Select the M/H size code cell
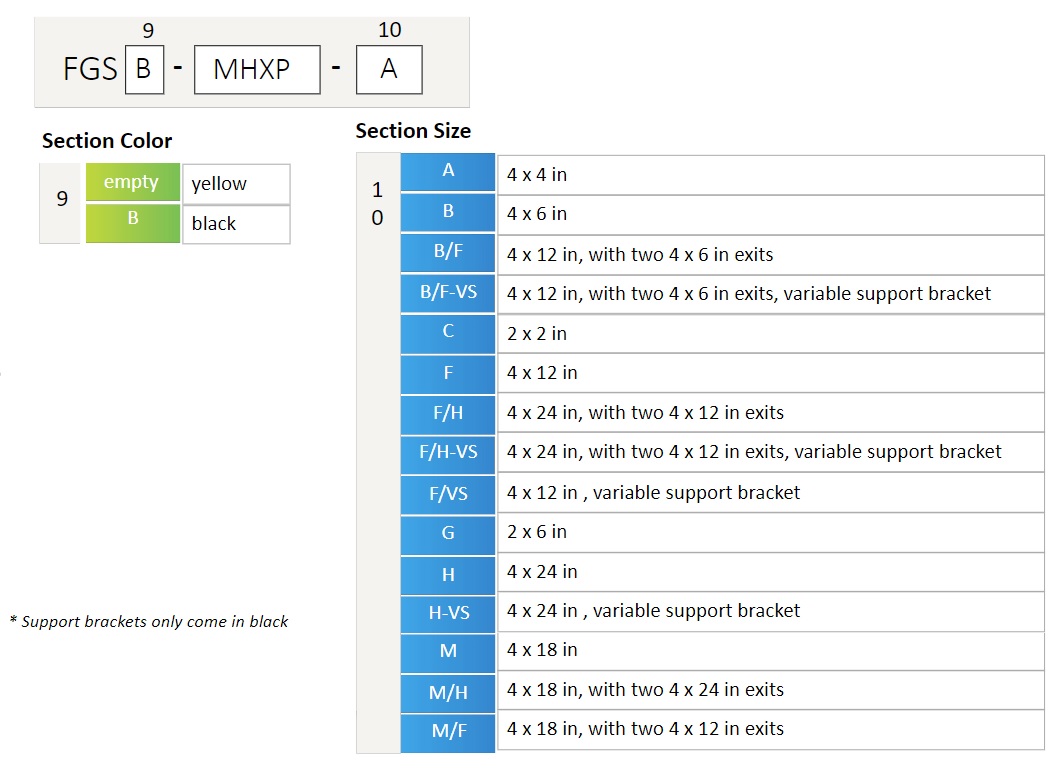The width and height of the screenshot is (1059, 769). tap(448, 693)
